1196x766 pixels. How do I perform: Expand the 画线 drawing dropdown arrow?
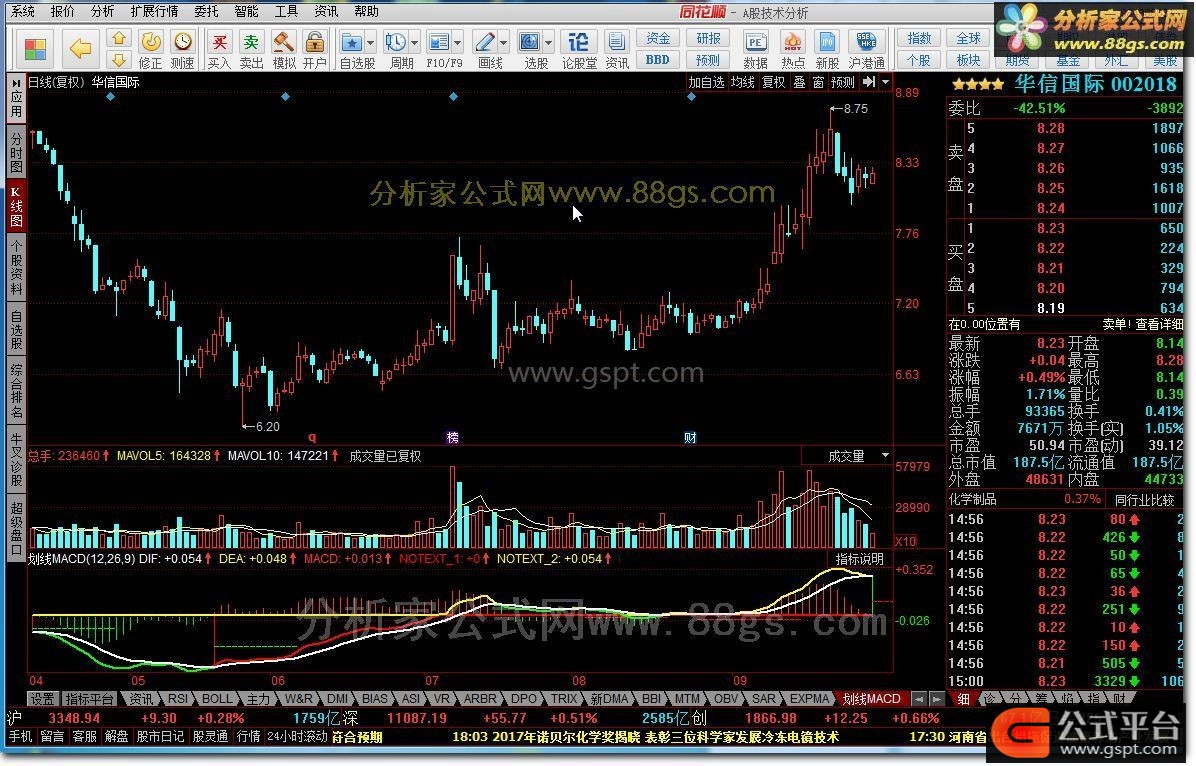[503, 43]
